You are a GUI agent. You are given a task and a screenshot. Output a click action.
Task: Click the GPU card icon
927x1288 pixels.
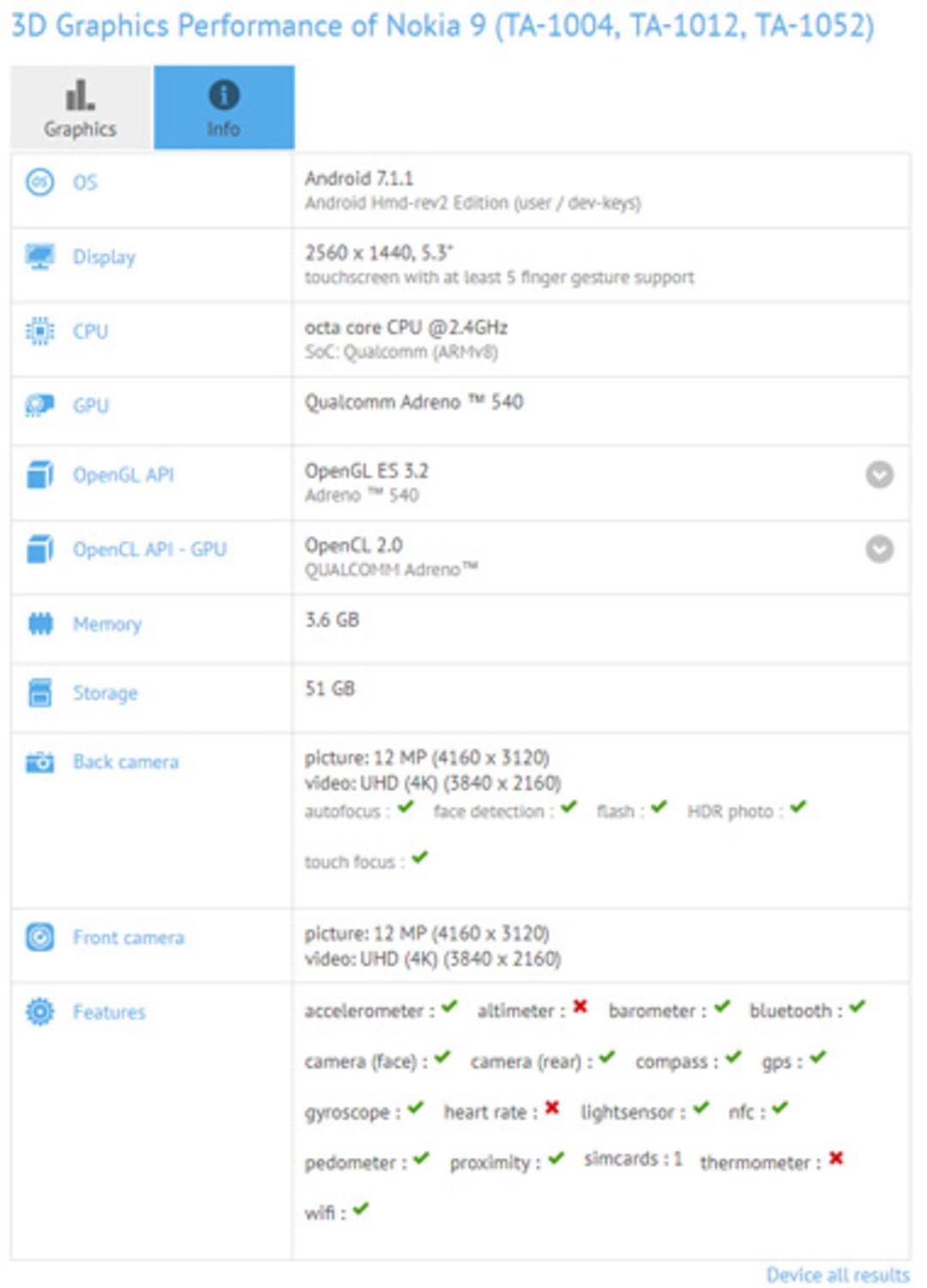click(x=39, y=405)
